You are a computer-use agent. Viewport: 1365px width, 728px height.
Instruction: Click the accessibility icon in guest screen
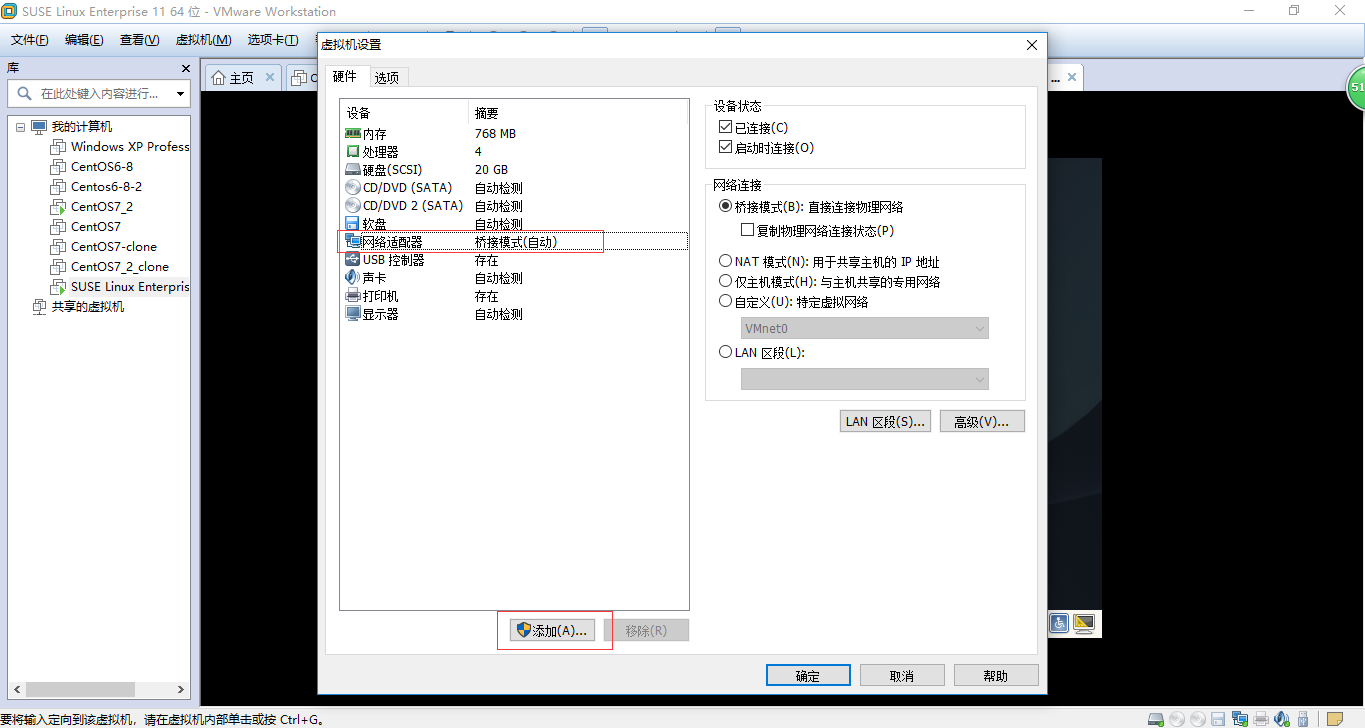tap(1059, 623)
